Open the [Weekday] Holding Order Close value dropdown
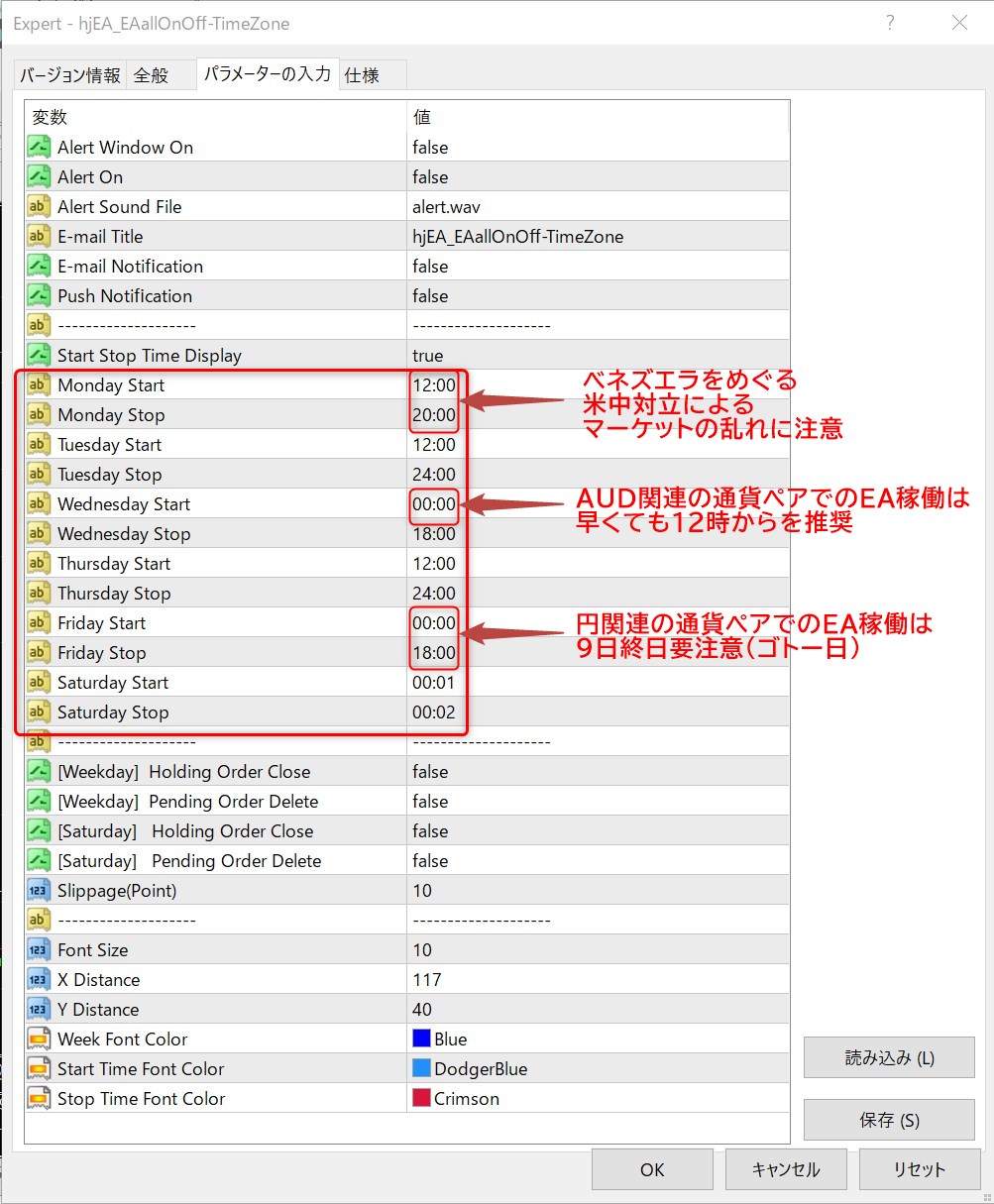Screen dimensions: 994x1204 430,772
